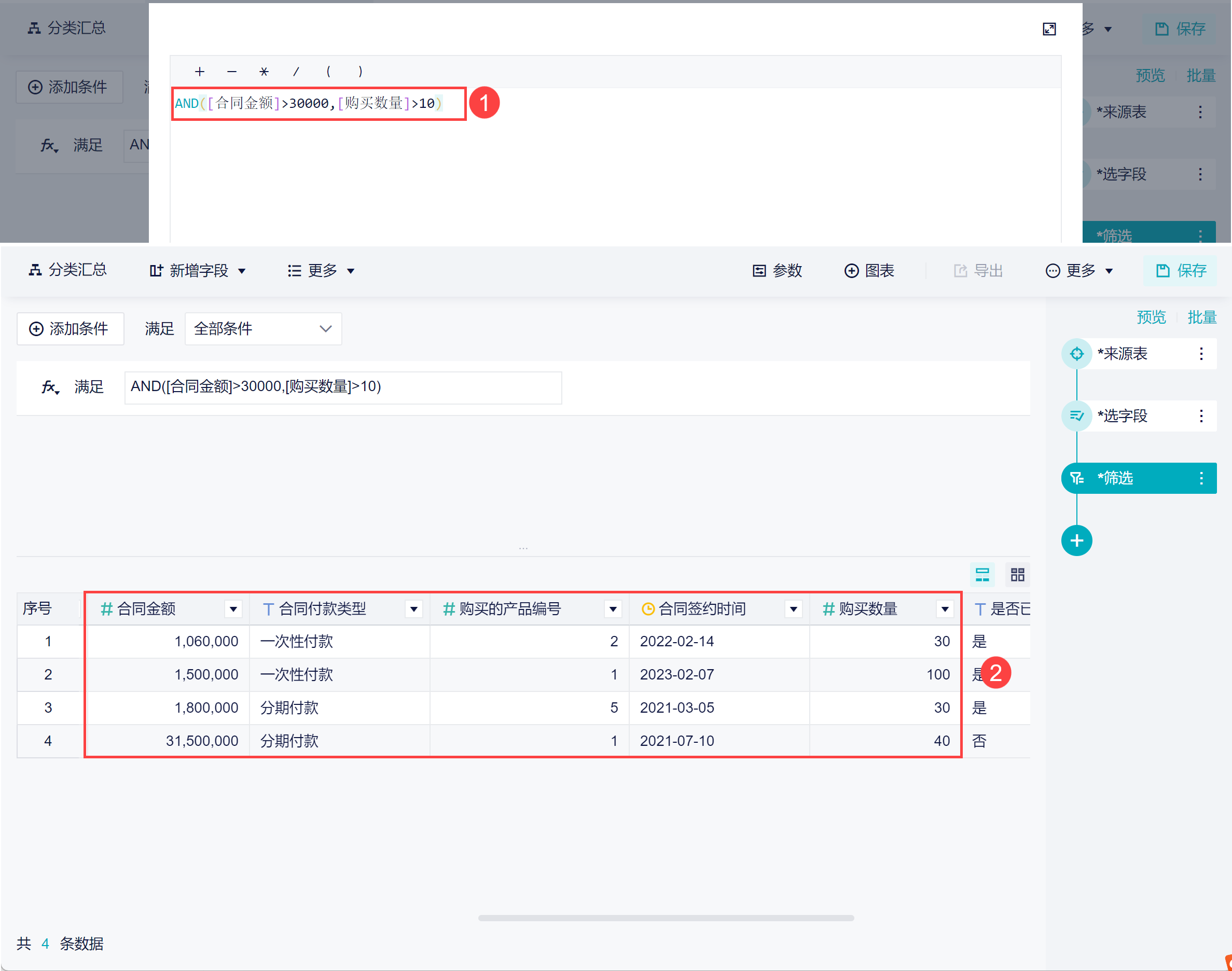Open 购买数量 column dropdown arrow
The image size is (1232, 971).
tap(944, 609)
